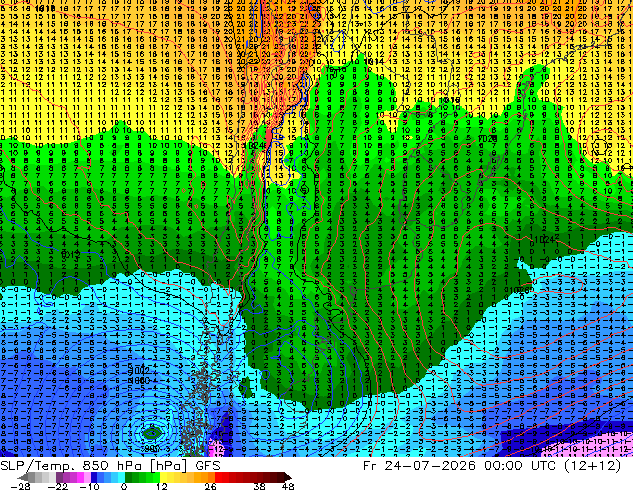Viewport: 634px width, 490px height.
Task: Click the '-22' legend label
Action: point(57,486)
